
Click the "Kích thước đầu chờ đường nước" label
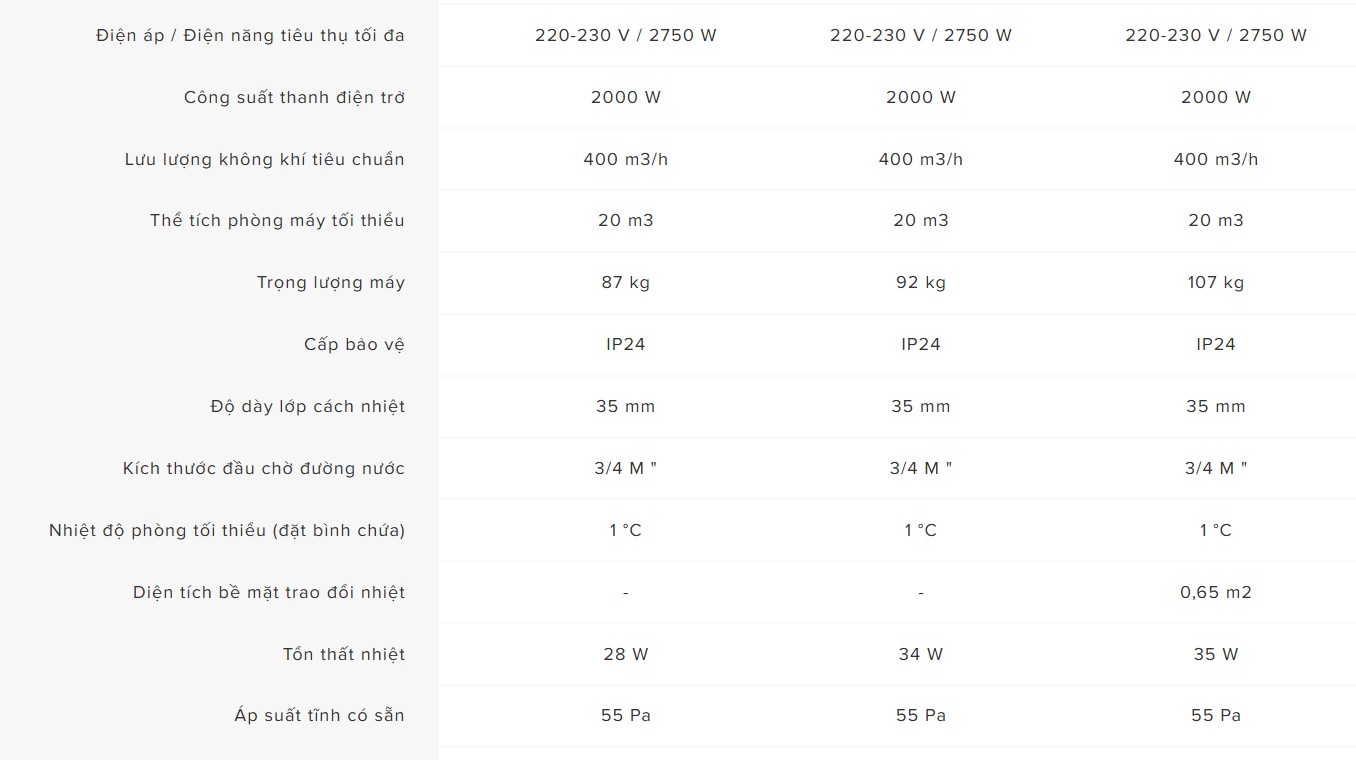click(263, 468)
